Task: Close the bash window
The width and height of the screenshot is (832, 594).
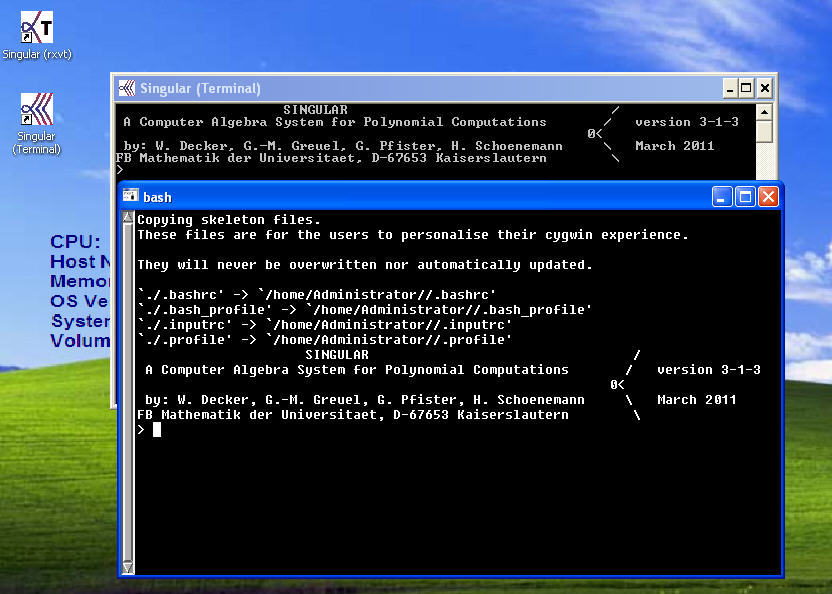Action: click(768, 197)
